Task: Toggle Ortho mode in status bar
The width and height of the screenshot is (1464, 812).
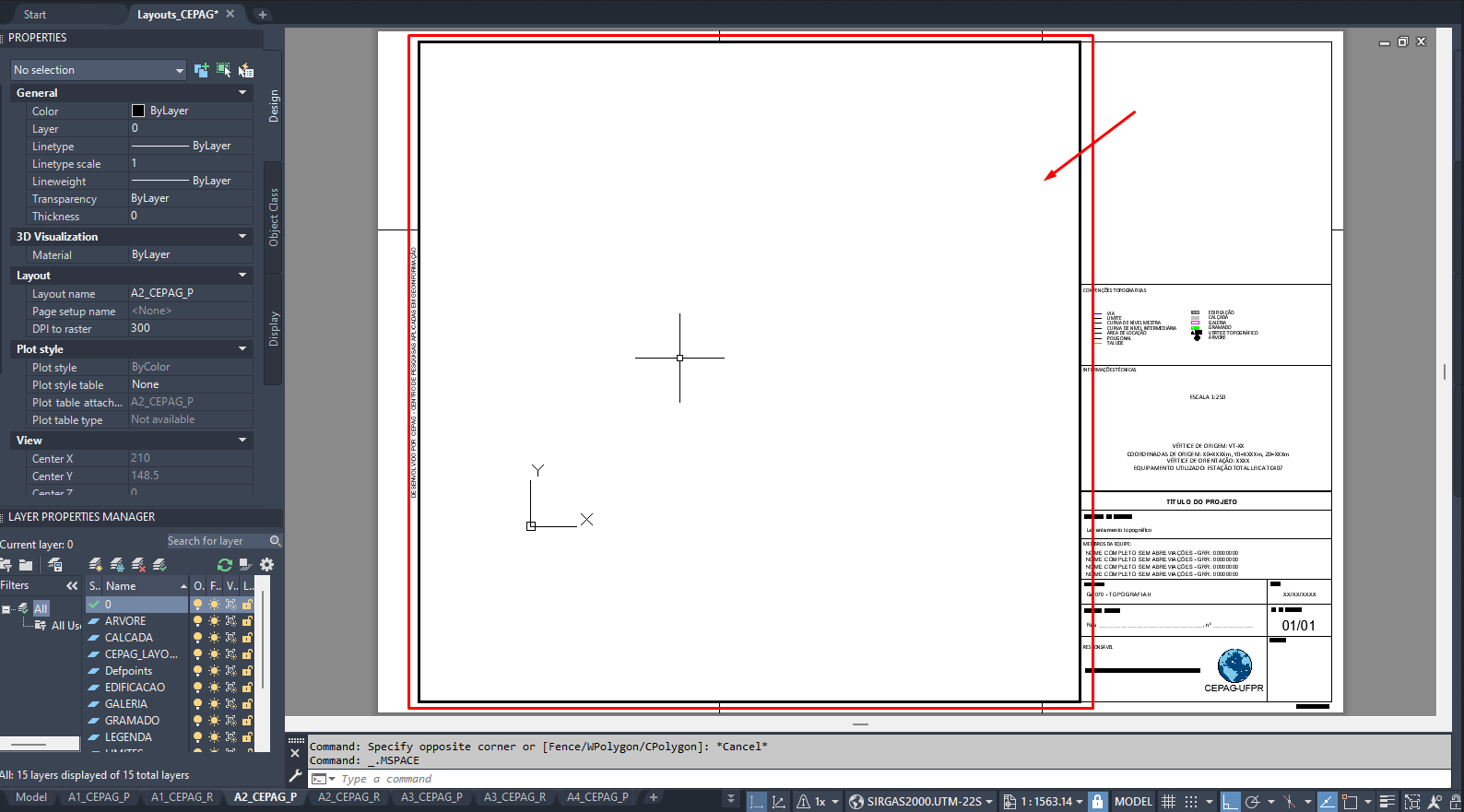Action: tap(1230, 801)
